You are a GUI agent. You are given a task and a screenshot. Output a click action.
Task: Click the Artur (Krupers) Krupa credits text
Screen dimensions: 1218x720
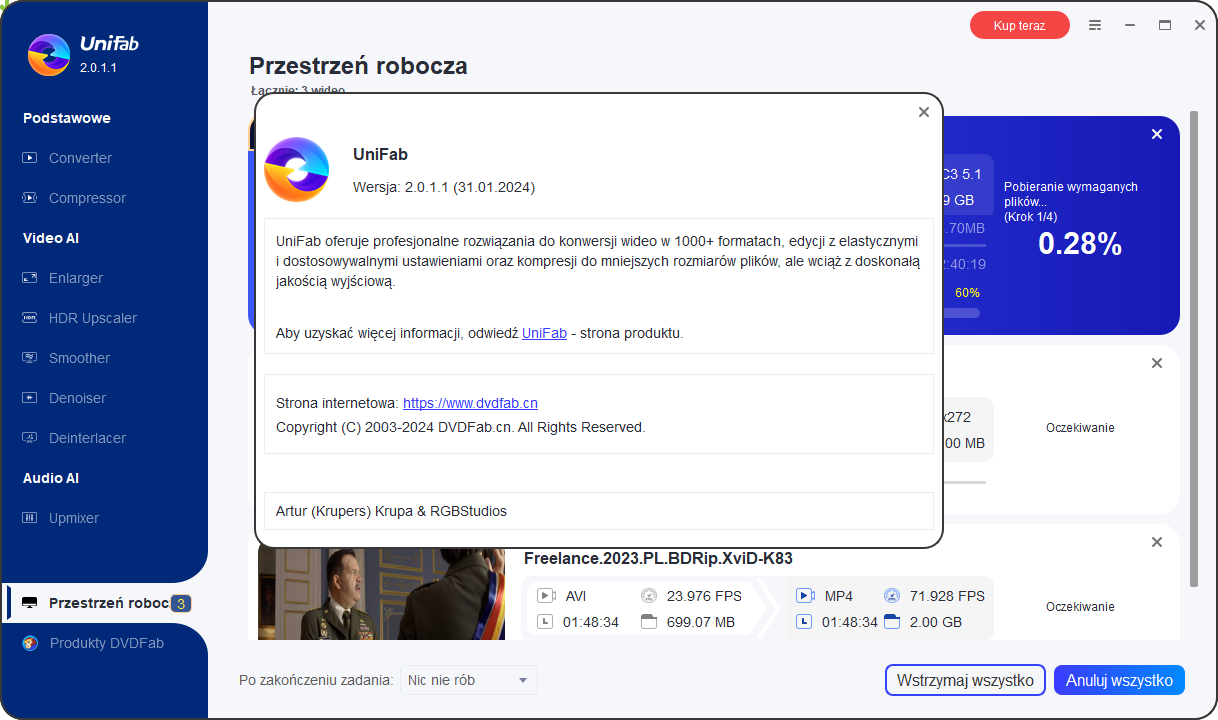391,511
